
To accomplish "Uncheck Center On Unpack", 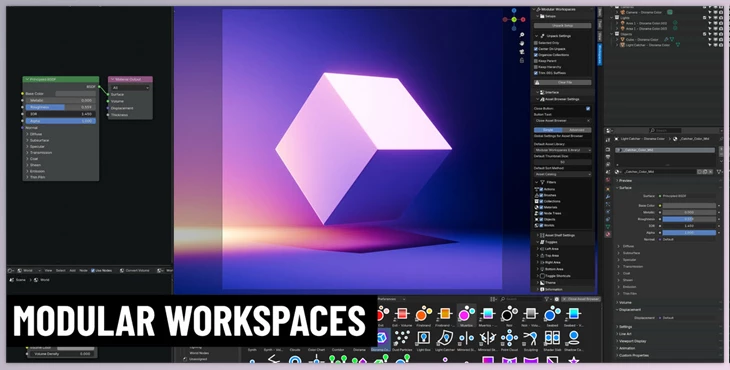I will (x=536, y=49).
